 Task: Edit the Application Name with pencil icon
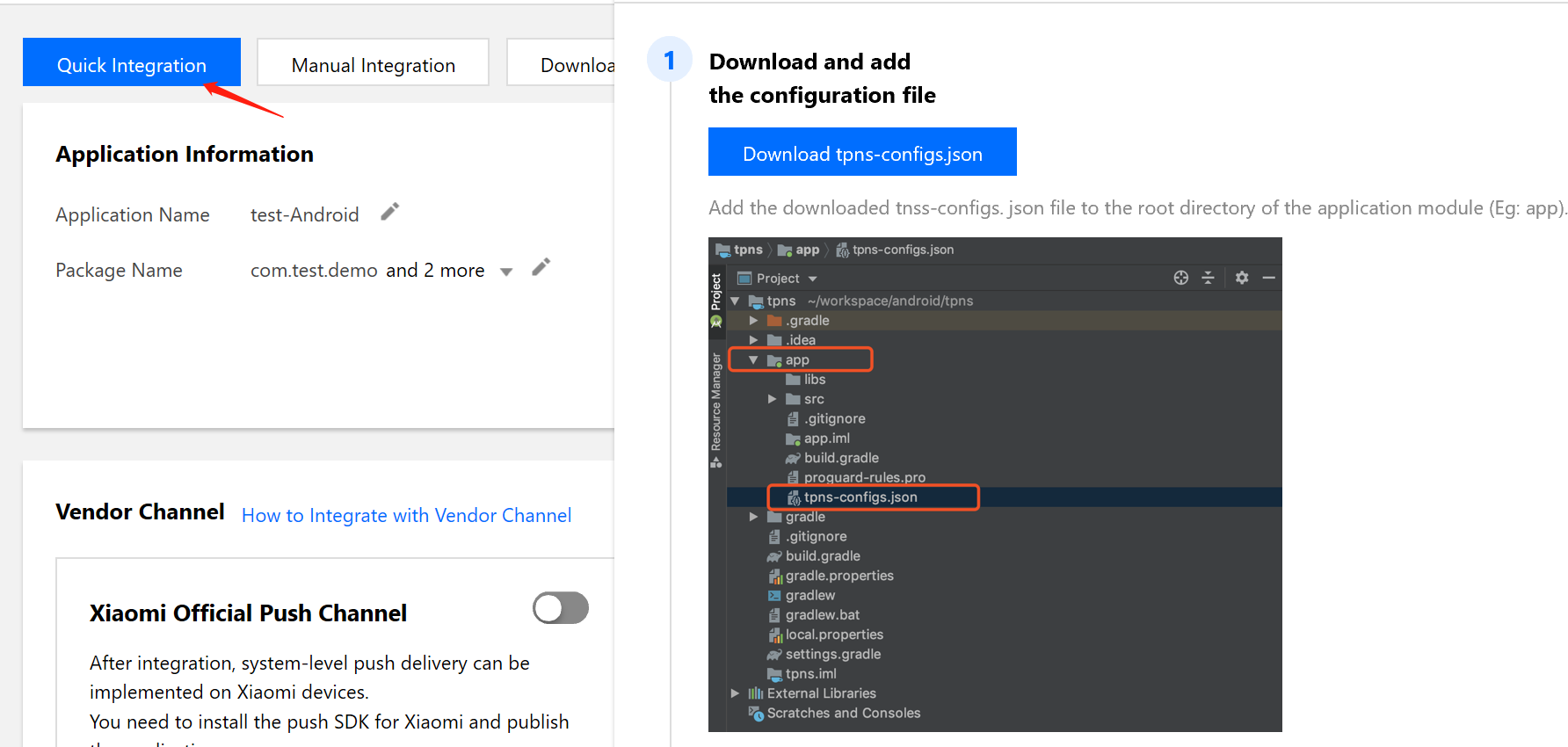390,212
